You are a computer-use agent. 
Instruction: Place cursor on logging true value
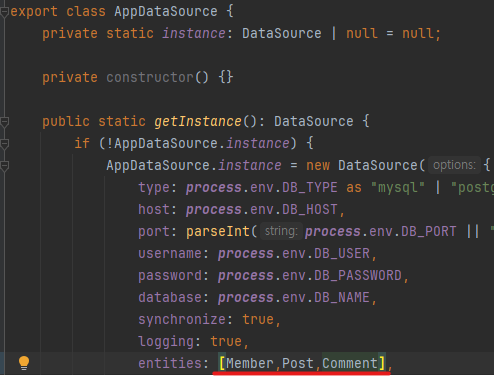point(226,342)
